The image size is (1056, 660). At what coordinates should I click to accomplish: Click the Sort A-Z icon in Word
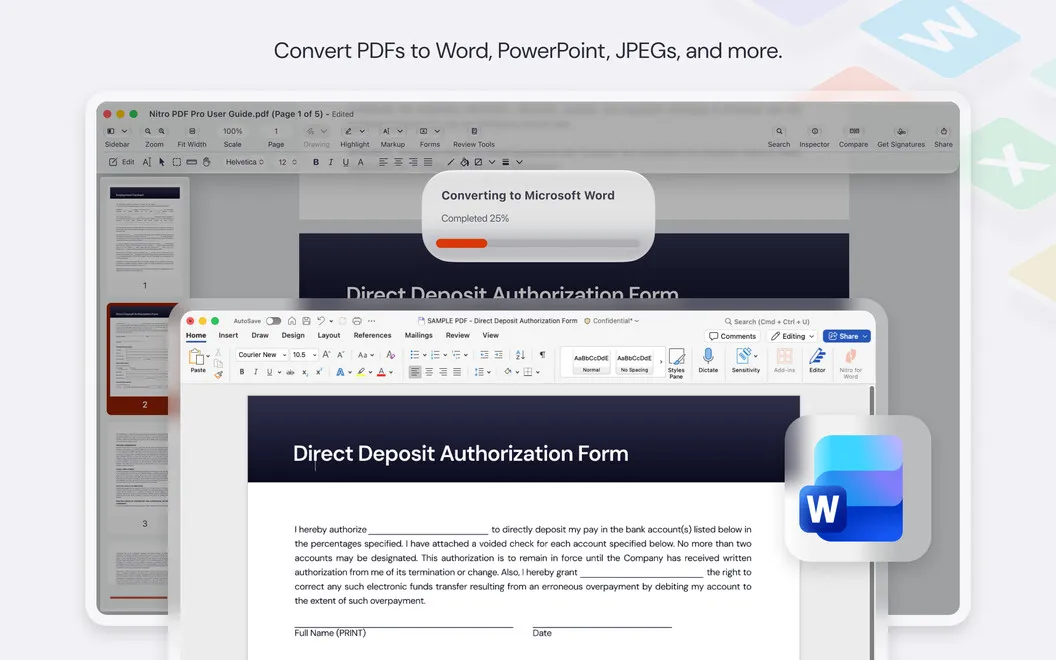520,354
